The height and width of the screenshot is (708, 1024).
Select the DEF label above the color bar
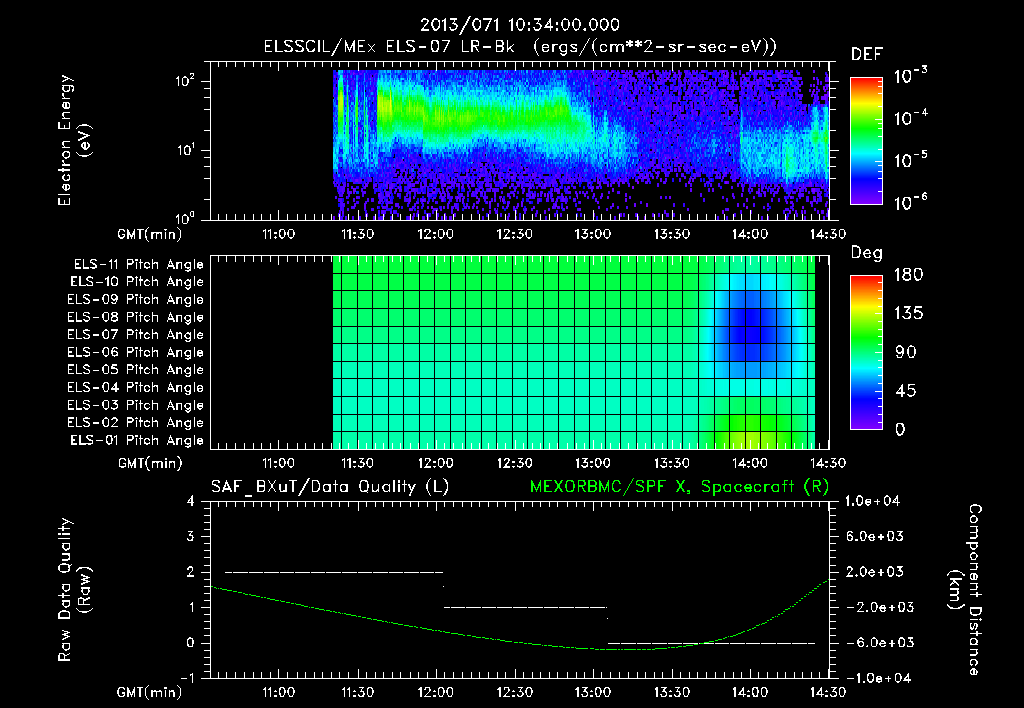pos(867,55)
